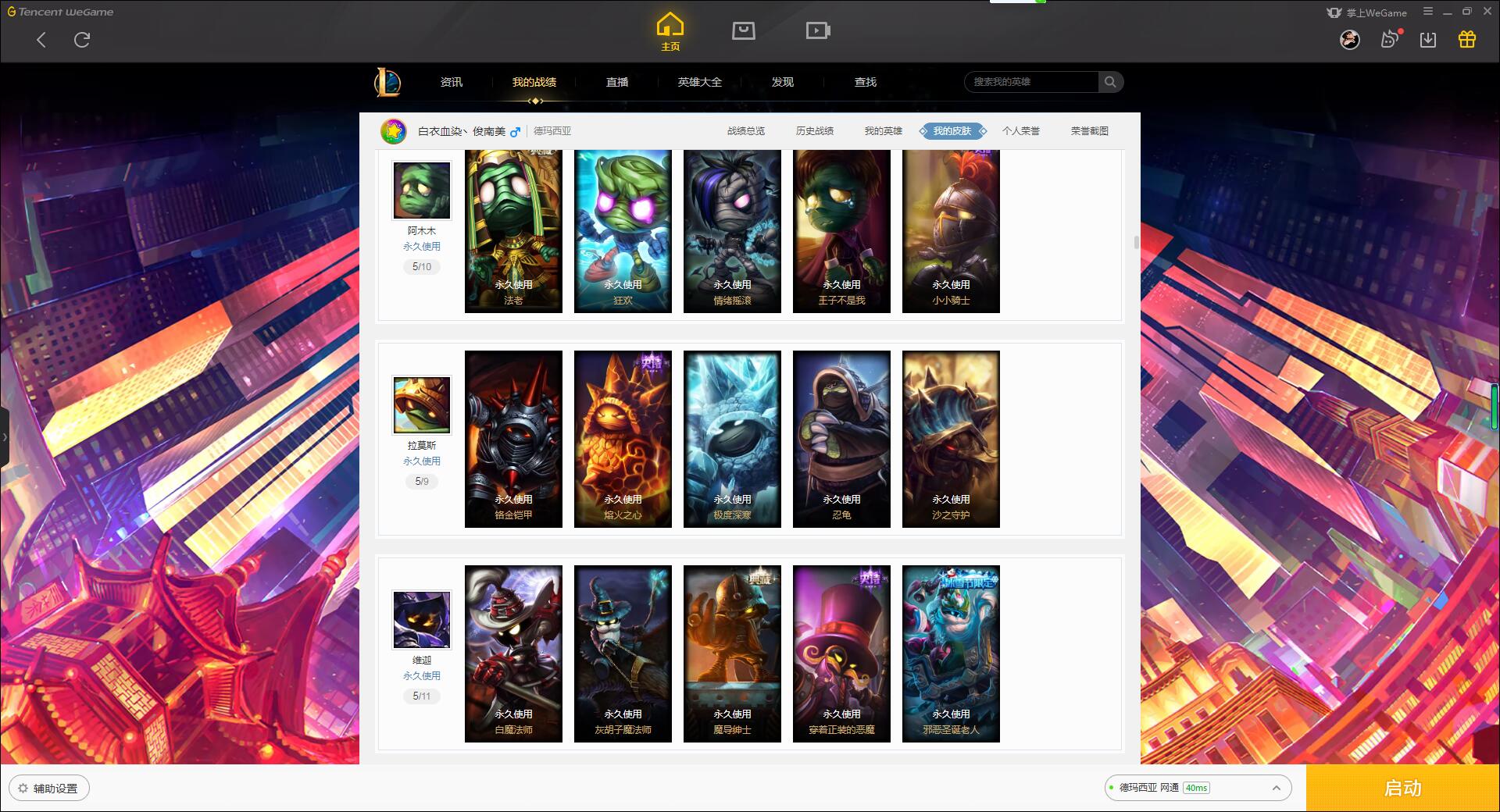
Task: Click the 阿木木 champion portrait
Action: click(422, 191)
